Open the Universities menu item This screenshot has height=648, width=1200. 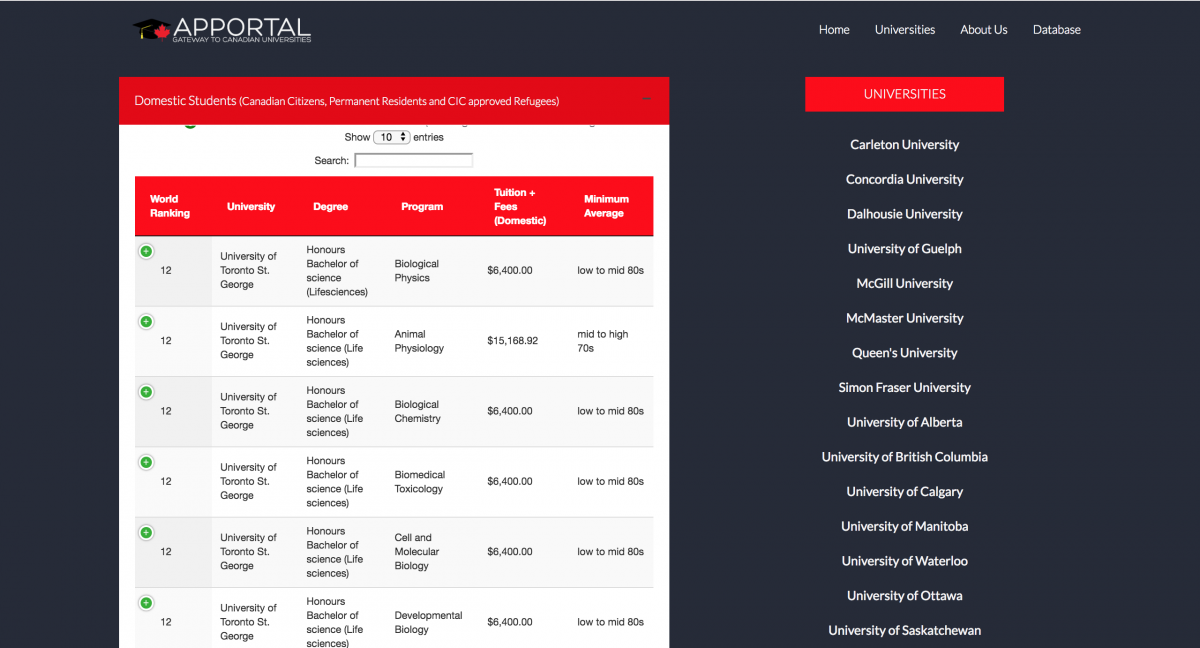904,29
